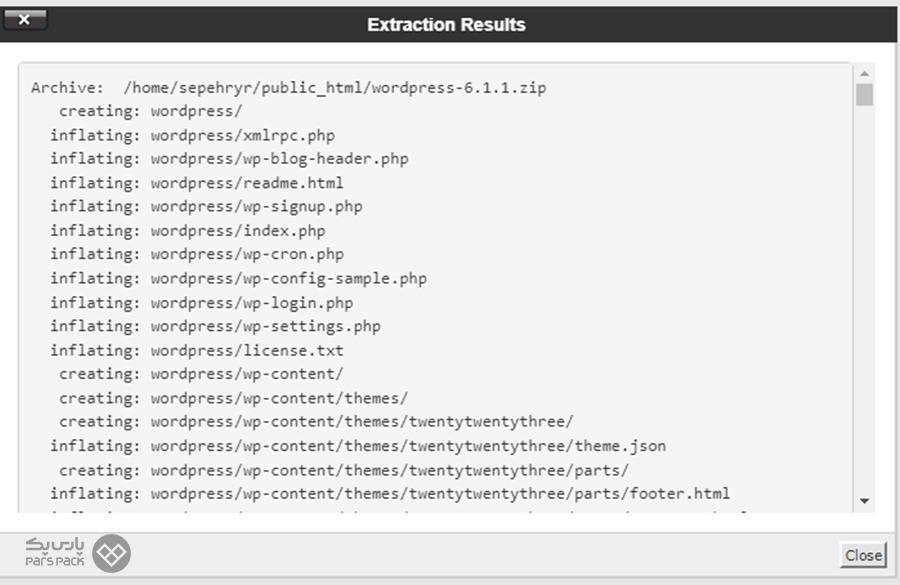900x585 pixels.
Task: Click the twentytwentythree/theme.json line
Action: pos(358,446)
